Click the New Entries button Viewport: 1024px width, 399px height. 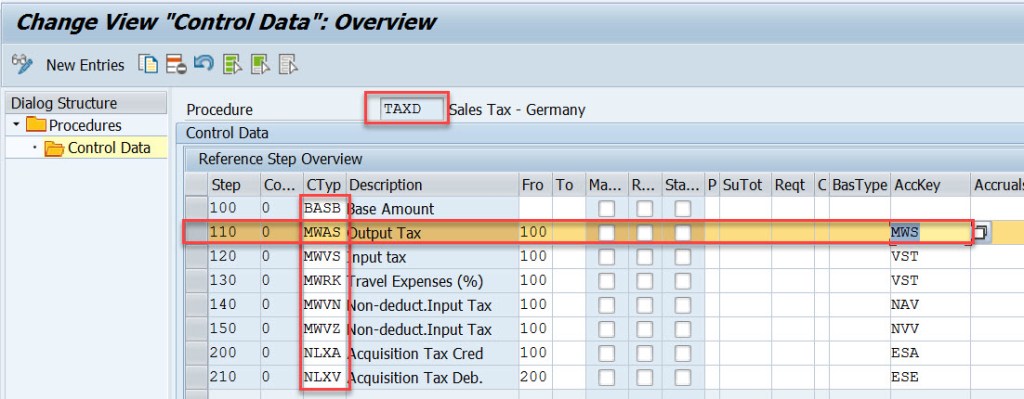coord(85,65)
